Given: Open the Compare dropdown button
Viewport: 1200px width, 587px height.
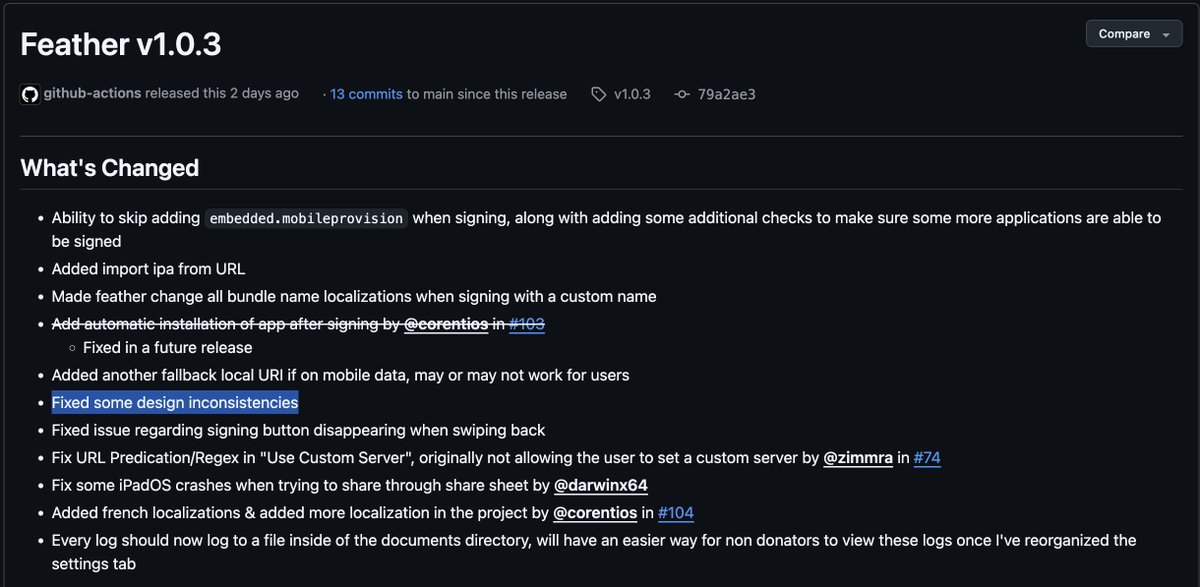Looking at the screenshot, I should [x=1133, y=34].
